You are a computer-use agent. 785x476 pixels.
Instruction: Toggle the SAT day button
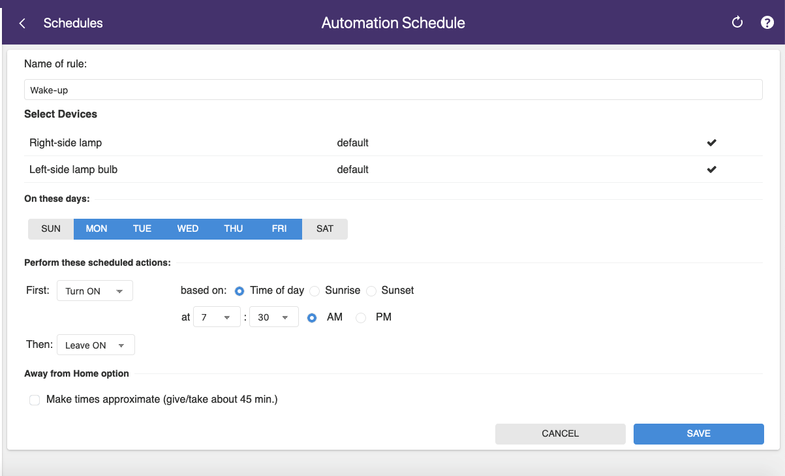(x=325, y=229)
